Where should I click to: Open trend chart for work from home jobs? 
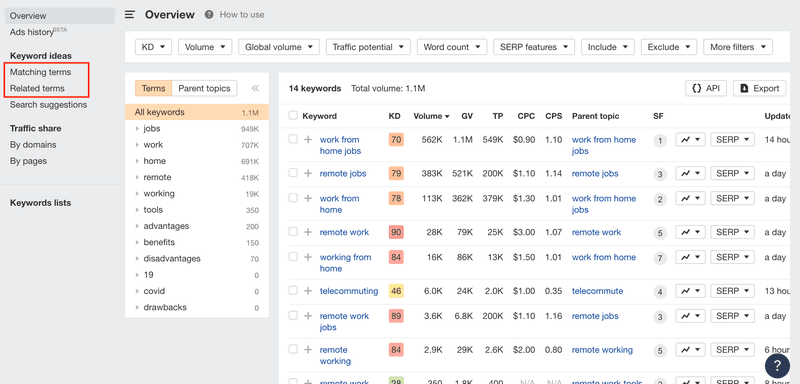tap(690, 140)
